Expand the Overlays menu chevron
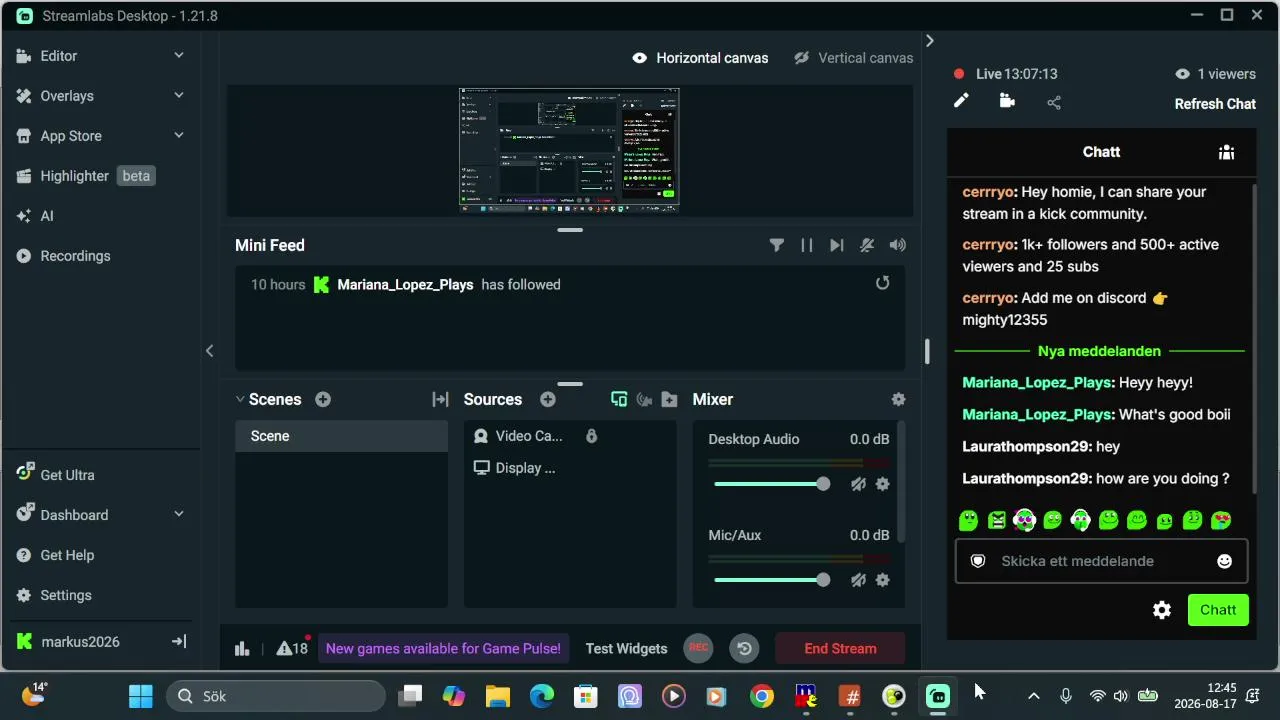Viewport: 1280px width, 720px height. click(x=179, y=96)
